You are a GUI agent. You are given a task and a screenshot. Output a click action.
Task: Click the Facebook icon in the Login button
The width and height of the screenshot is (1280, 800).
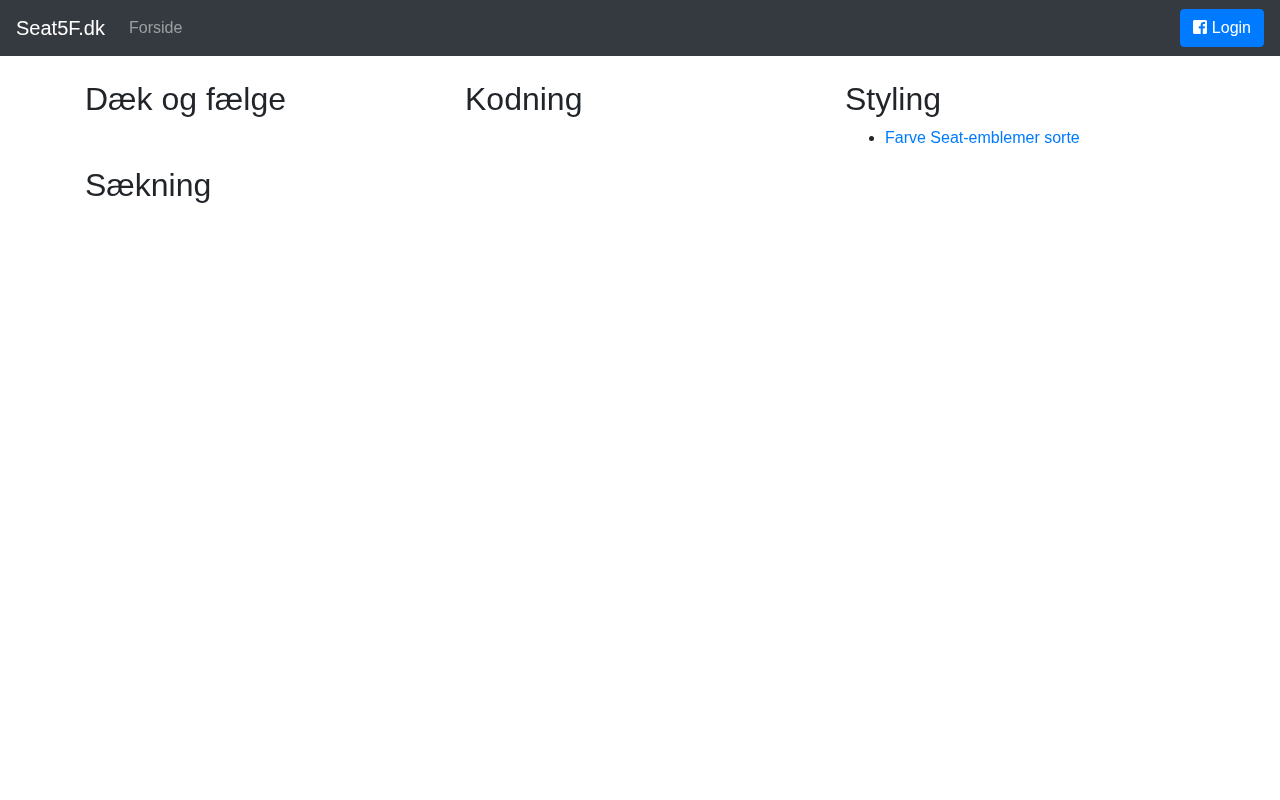point(1200,28)
